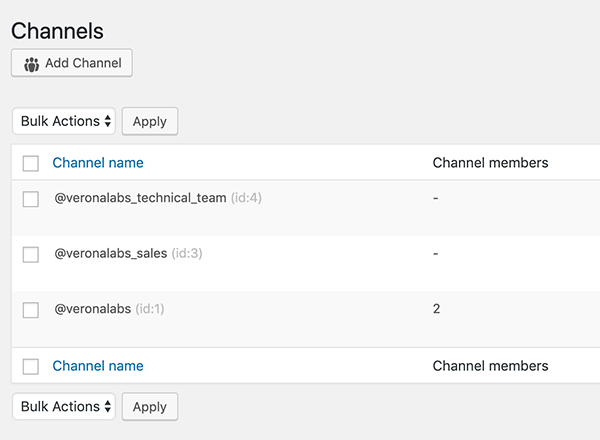Screen dimensions: 600x440
Task: Click the @veronalabs_sales channel name
Action: (x=110, y=254)
